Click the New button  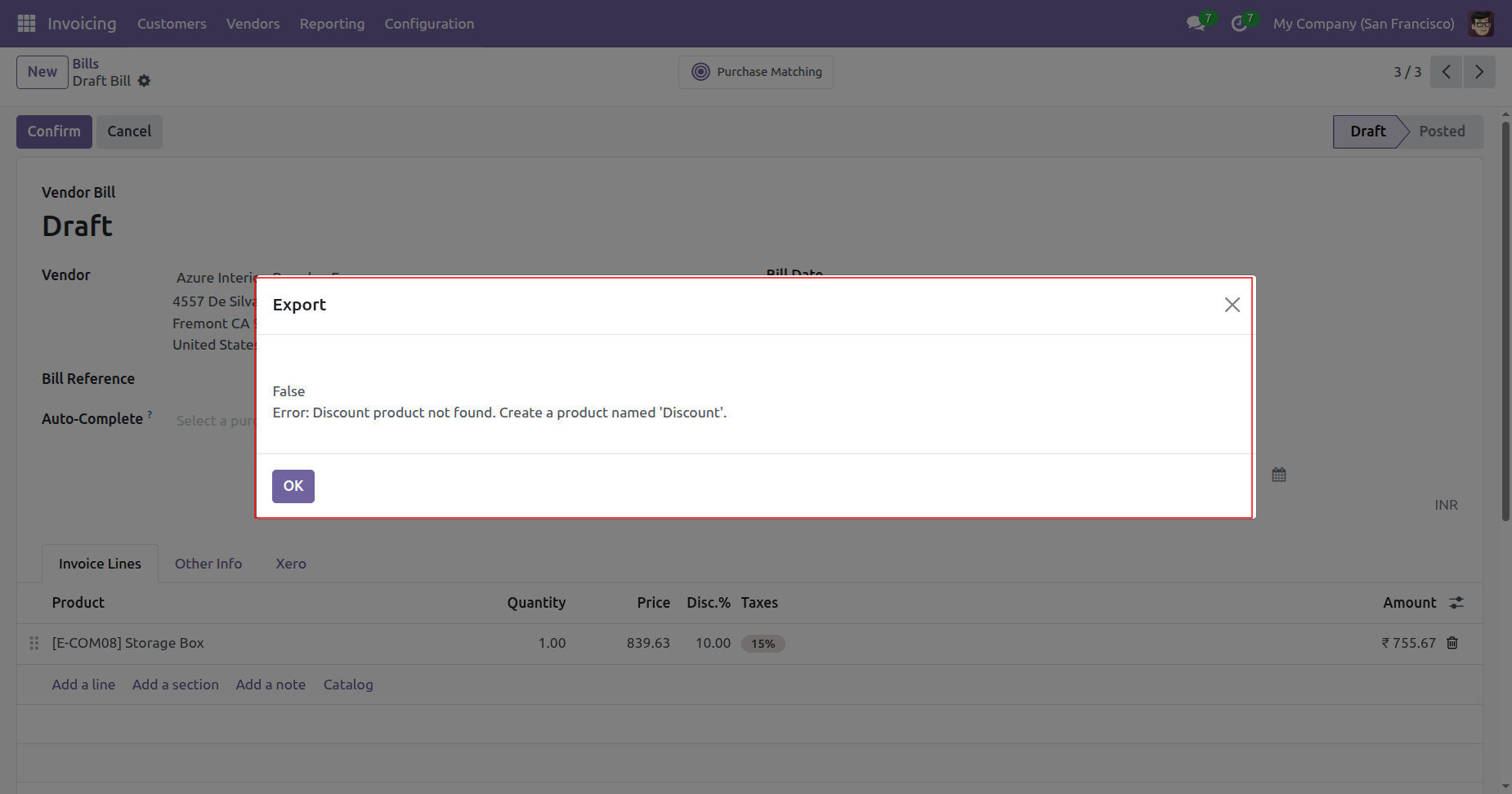coord(42,72)
